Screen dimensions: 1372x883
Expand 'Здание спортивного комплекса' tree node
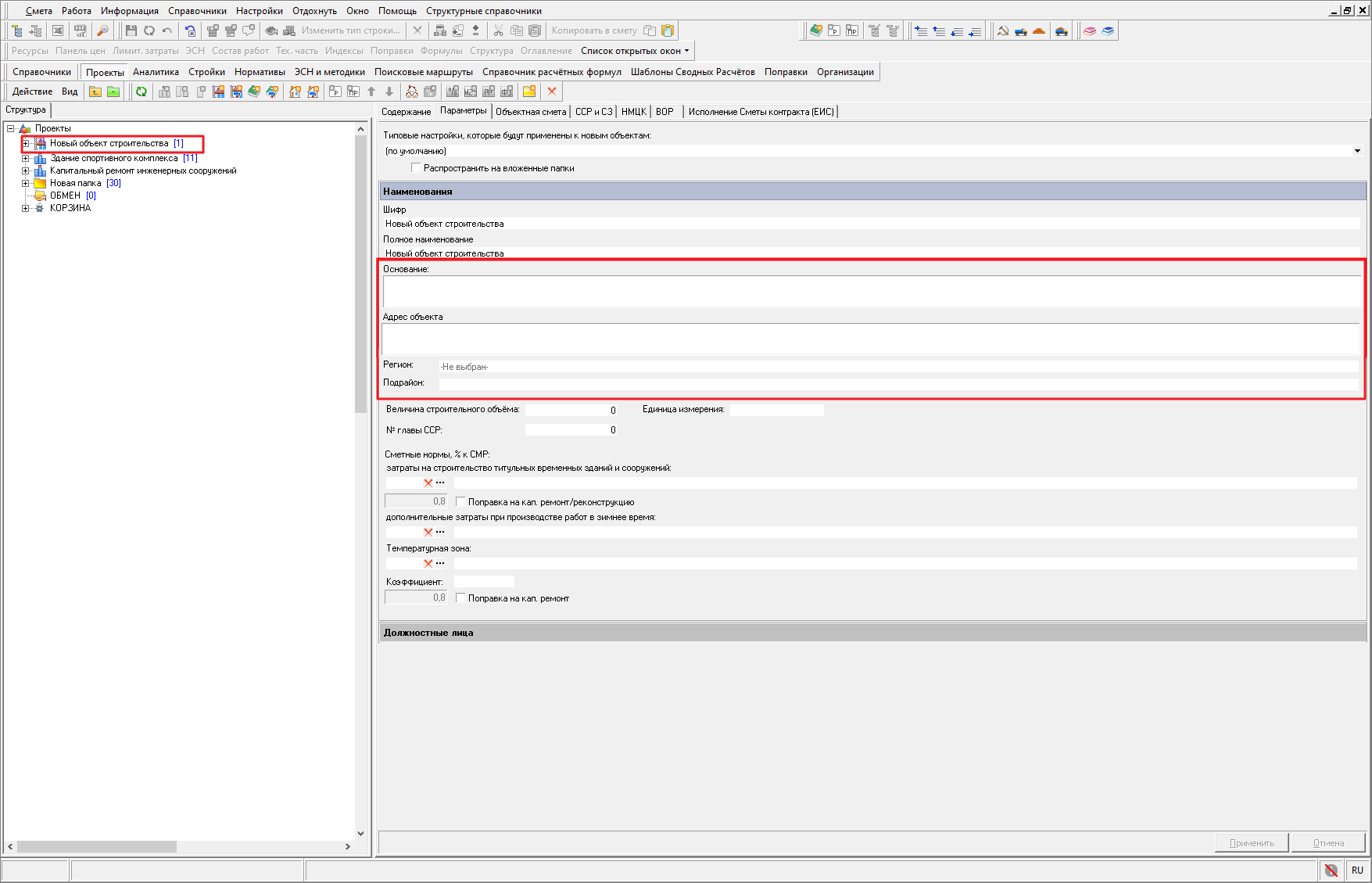point(26,158)
